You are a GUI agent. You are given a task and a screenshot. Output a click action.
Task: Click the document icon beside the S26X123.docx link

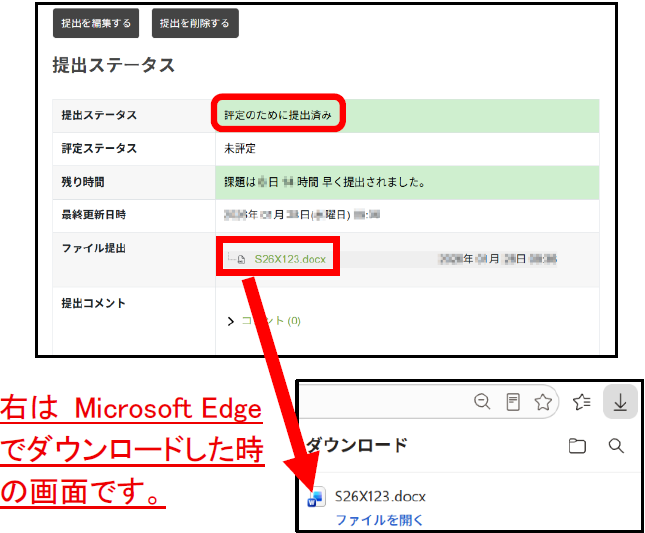pyautogui.click(x=241, y=260)
